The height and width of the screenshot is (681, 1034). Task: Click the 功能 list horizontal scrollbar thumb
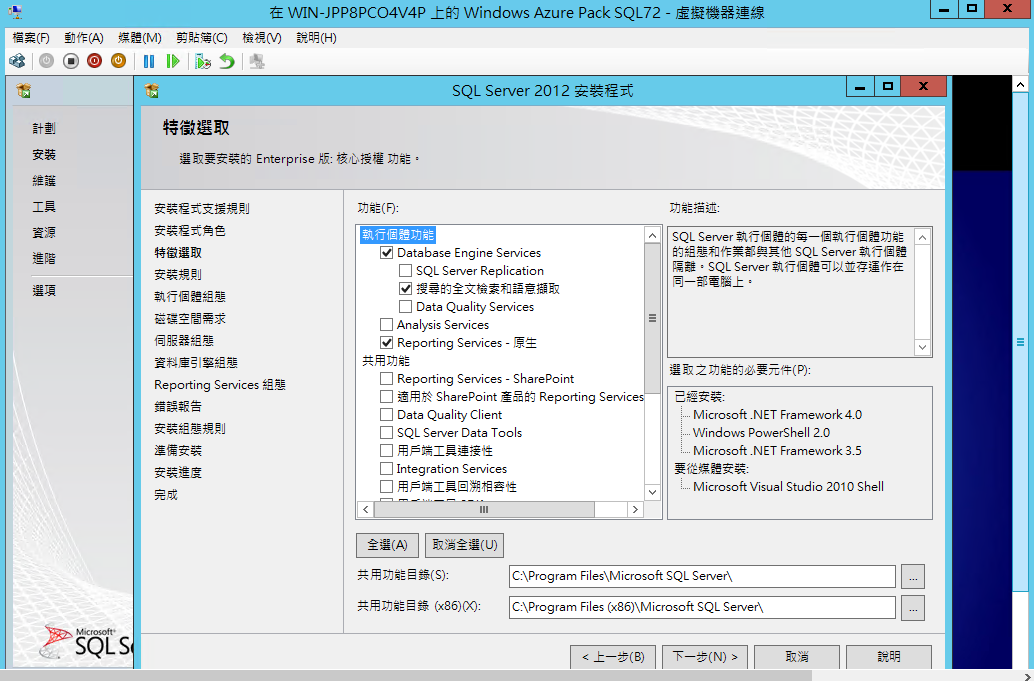coord(484,510)
